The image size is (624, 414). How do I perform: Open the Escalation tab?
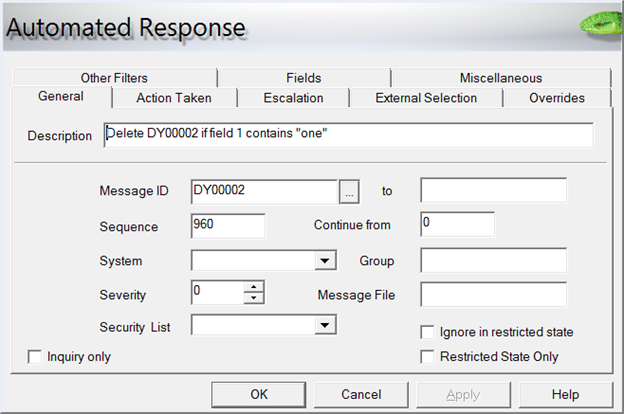tap(294, 98)
